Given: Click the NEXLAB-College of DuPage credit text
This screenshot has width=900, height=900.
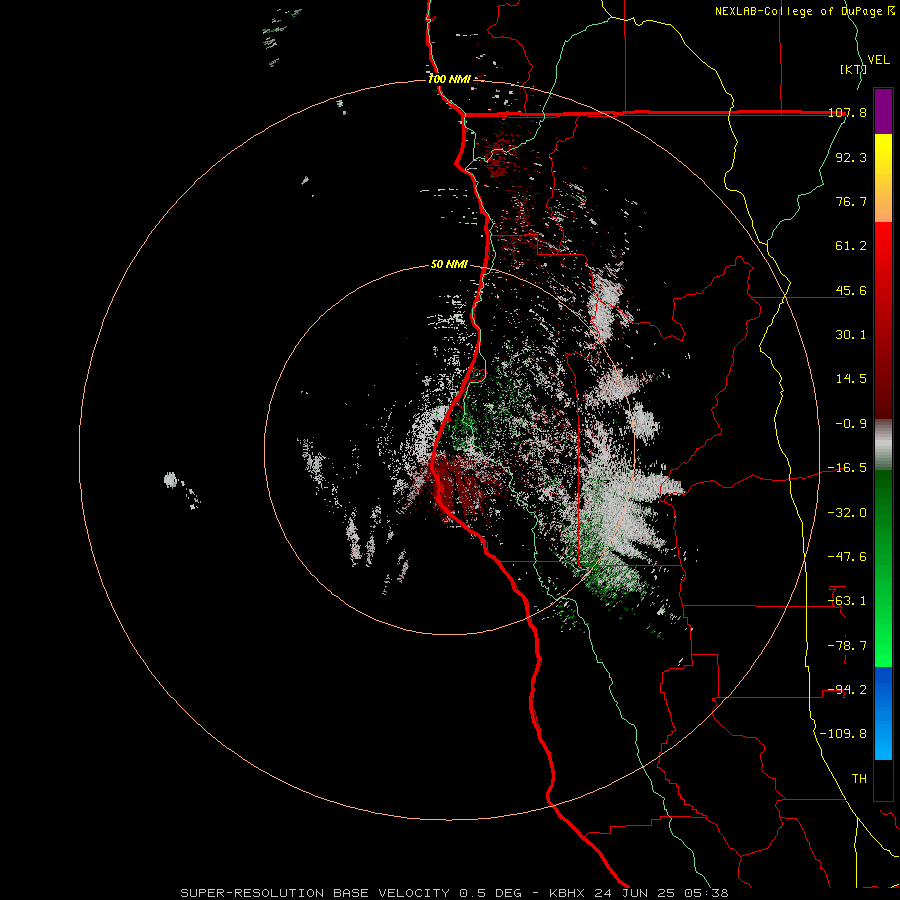Looking at the screenshot, I should [804, 11].
